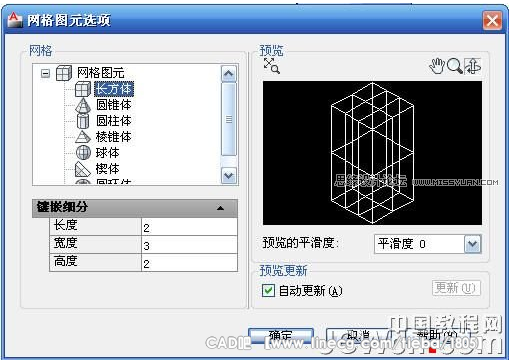
Task: Click the 长度 value field
Action: [189, 227]
